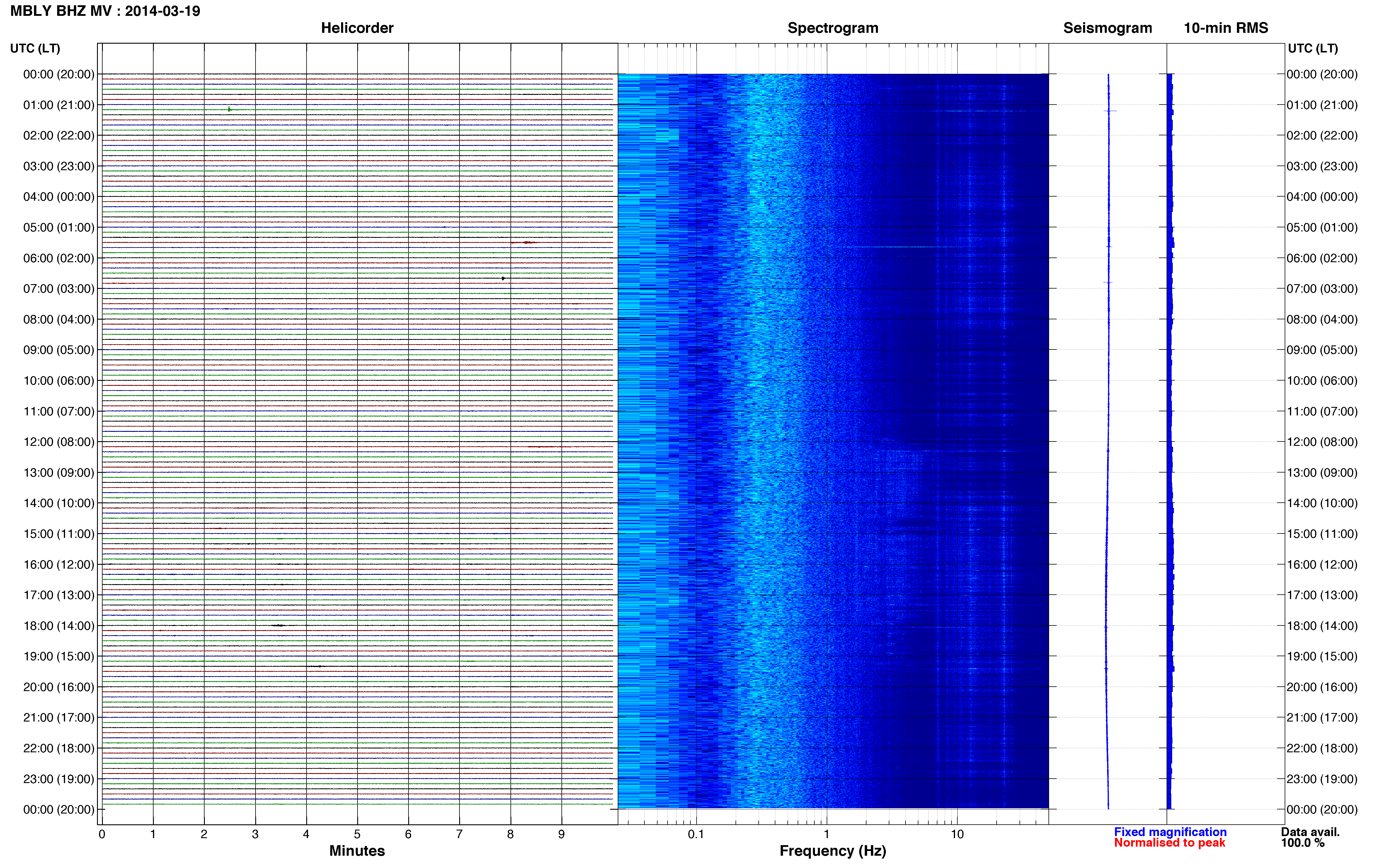Click the 'Minutes' x-axis label
1389x868 pixels.
tap(357, 851)
